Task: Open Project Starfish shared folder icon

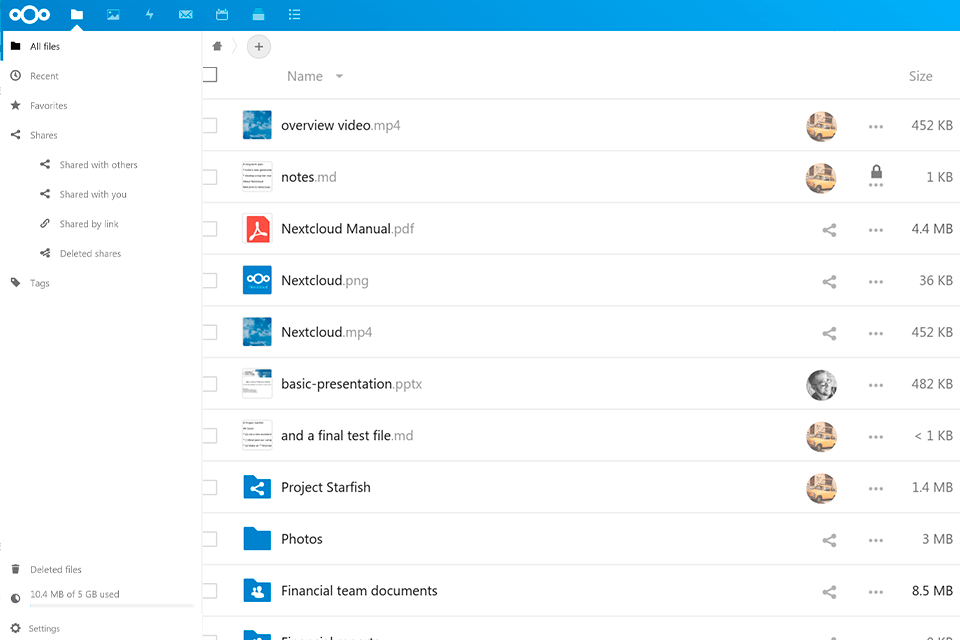Action: click(x=257, y=488)
